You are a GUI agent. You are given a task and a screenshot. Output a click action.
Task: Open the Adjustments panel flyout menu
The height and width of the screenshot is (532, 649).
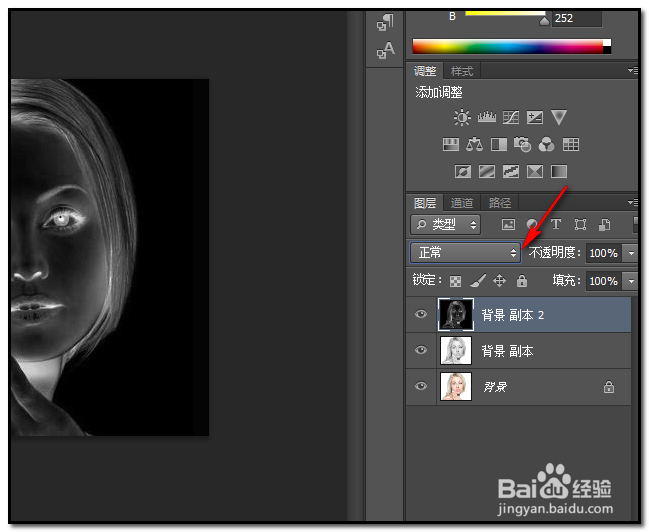coord(632,71)
